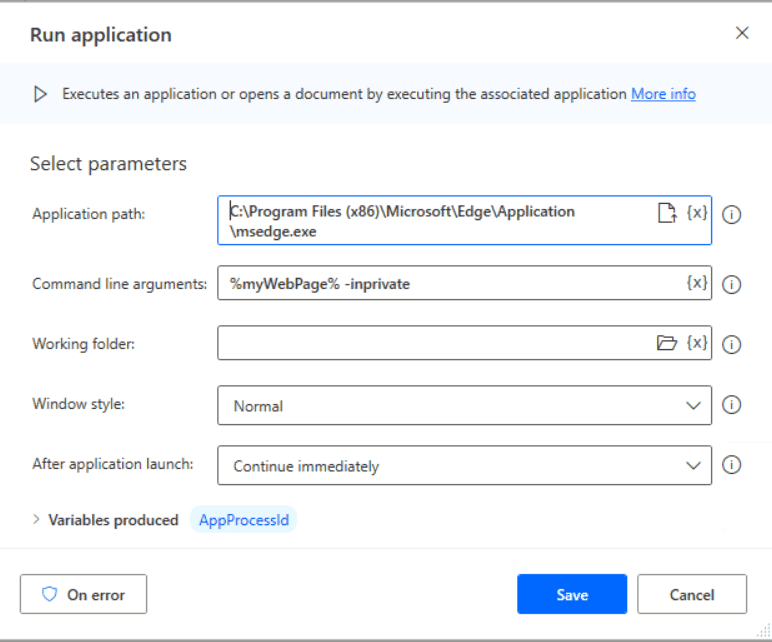This screenshot has height=642, width=772.
Task: Show info for Application path
Action: click(731, 215)
